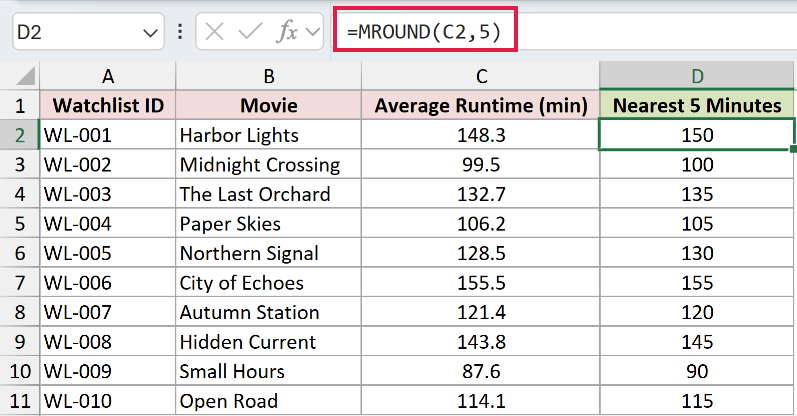Select column D header
The image size is (797, 416).
(x=697, y=76)
